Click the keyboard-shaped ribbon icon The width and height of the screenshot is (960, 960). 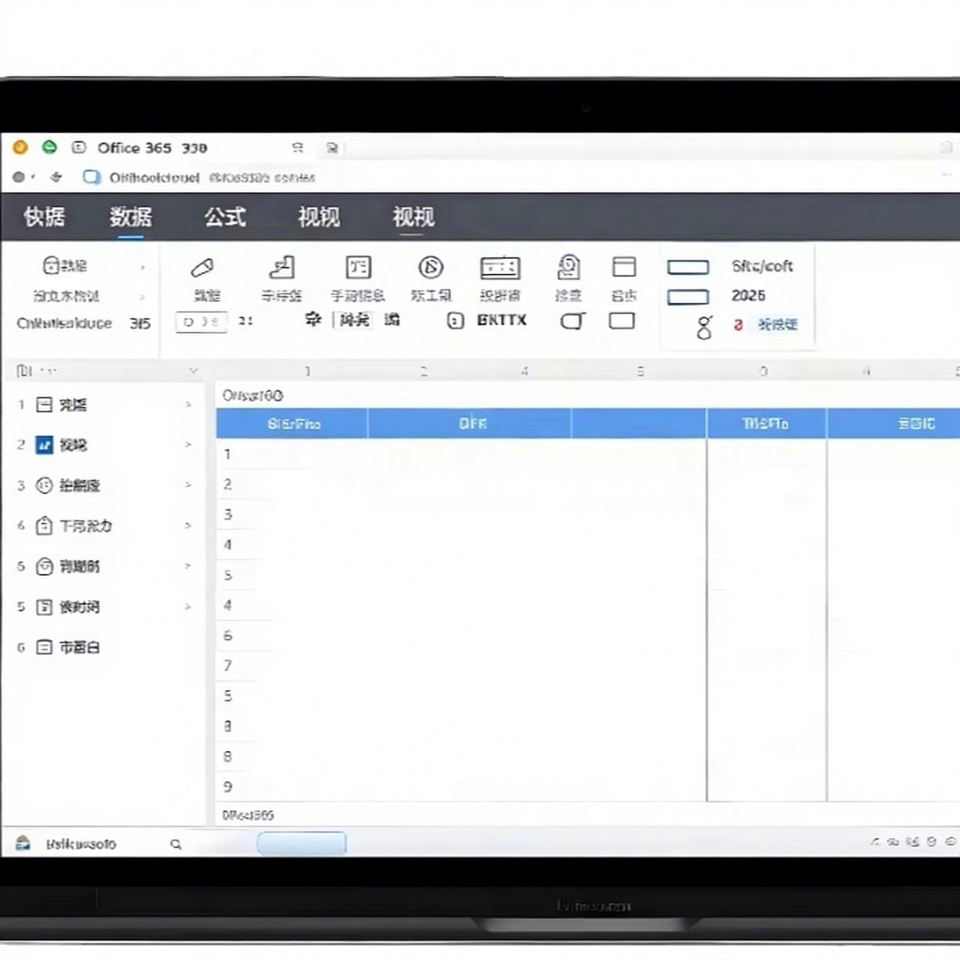click(500, 268)
